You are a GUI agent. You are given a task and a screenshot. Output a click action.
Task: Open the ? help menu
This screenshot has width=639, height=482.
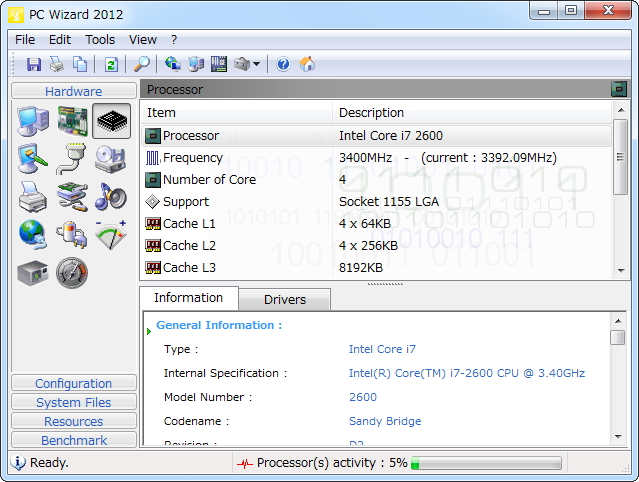pyautogui.click(x=174, y=40)
